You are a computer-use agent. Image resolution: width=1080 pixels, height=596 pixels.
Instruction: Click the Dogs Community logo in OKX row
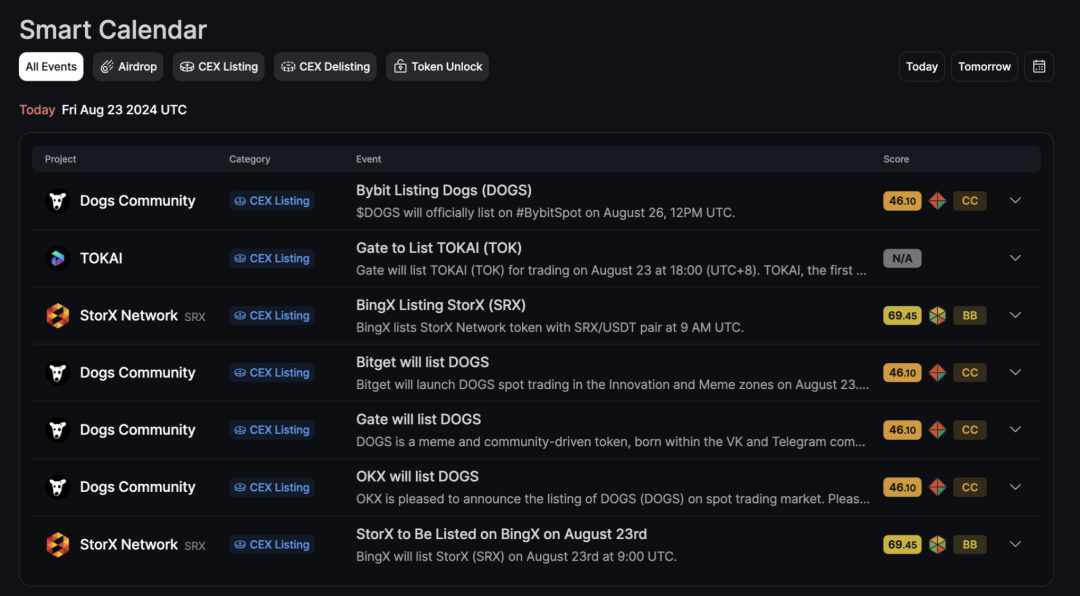click(58, 487)
